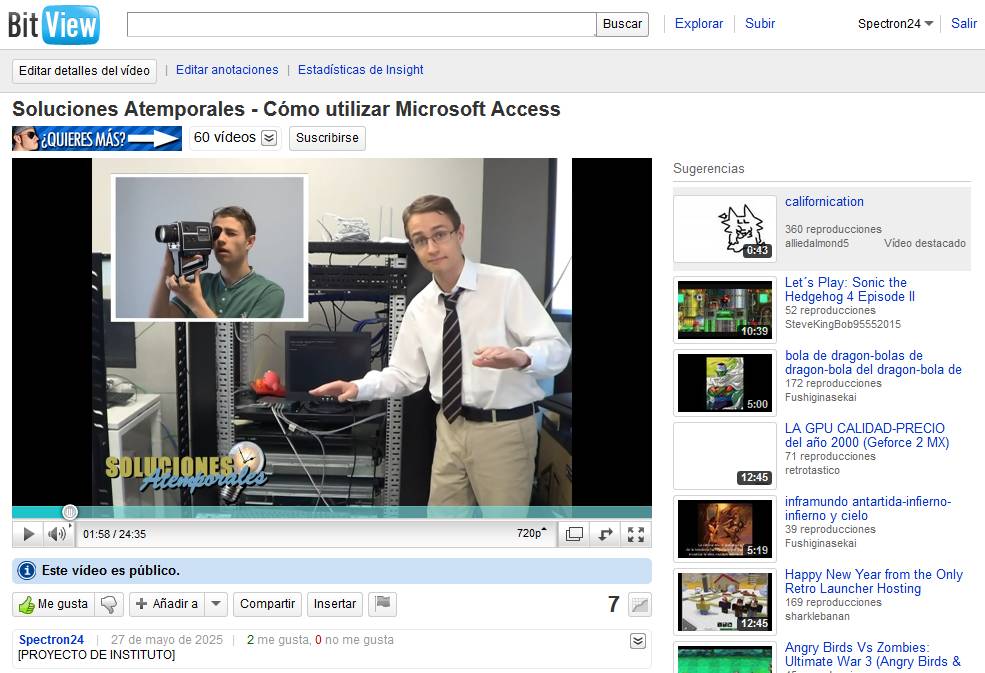The image size is (985, 673).
Task: Click the Buscar button
Action: point(622,25)
